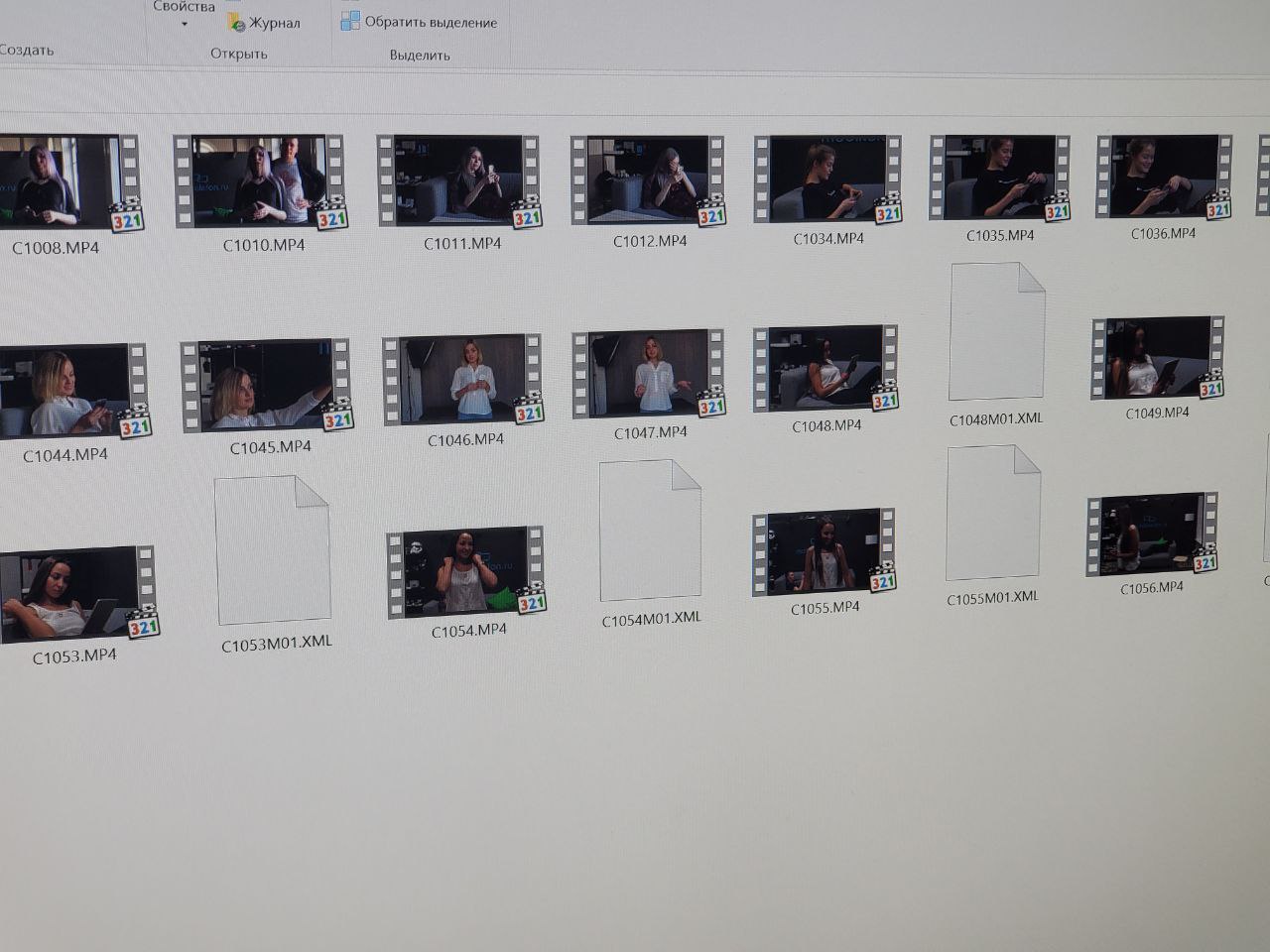Click the C1054.MP4 file name
This screenshot has width=1270, height=952.
469,631
